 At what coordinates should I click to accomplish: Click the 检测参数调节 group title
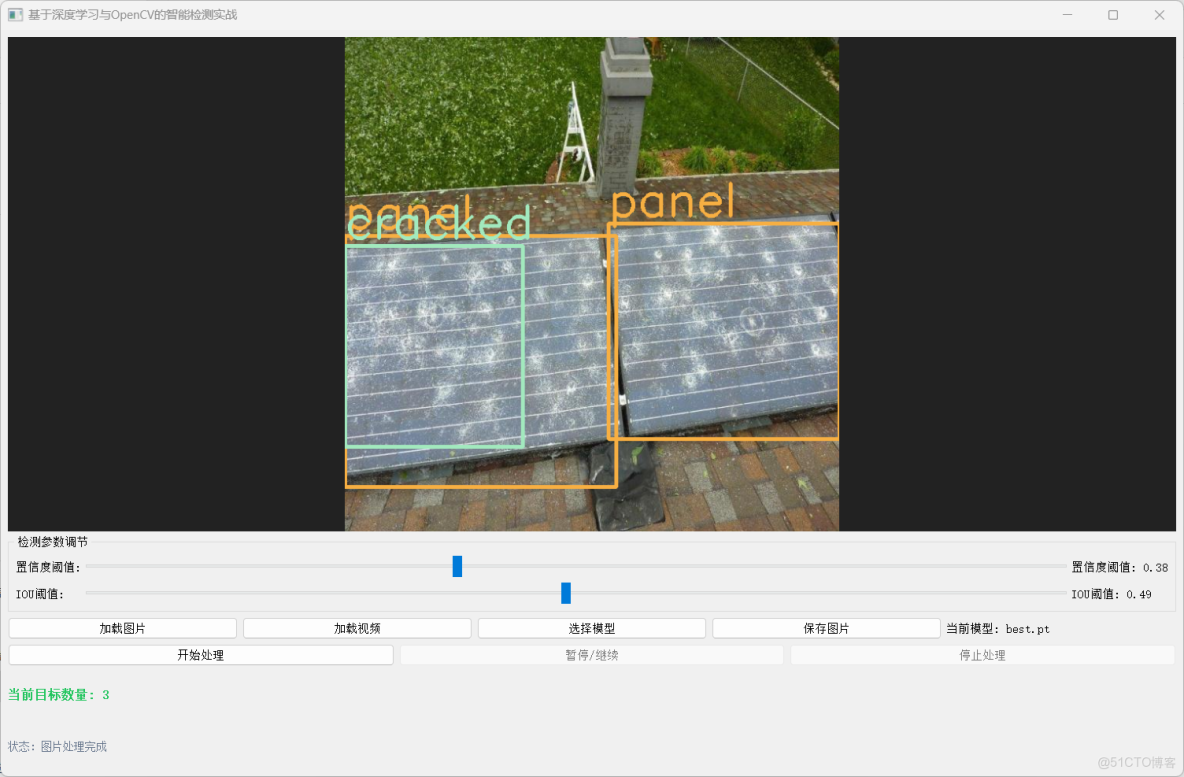click(53, 541)
